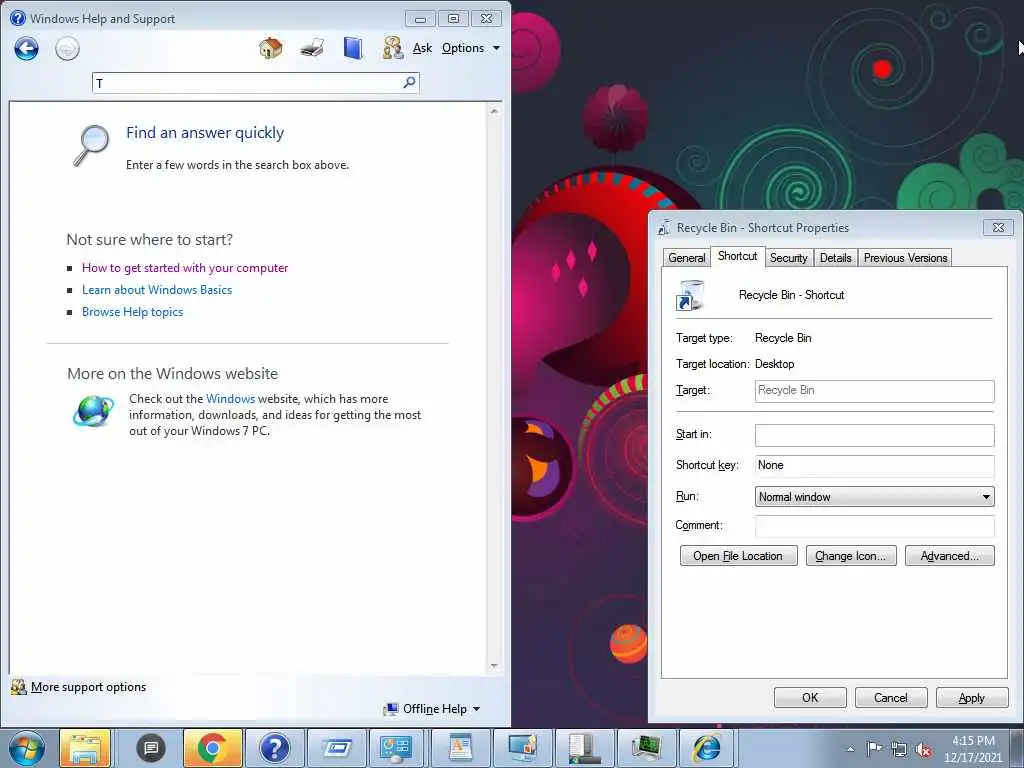
Task: Click the large magnifying glass graphic
Action: (90, 145)
